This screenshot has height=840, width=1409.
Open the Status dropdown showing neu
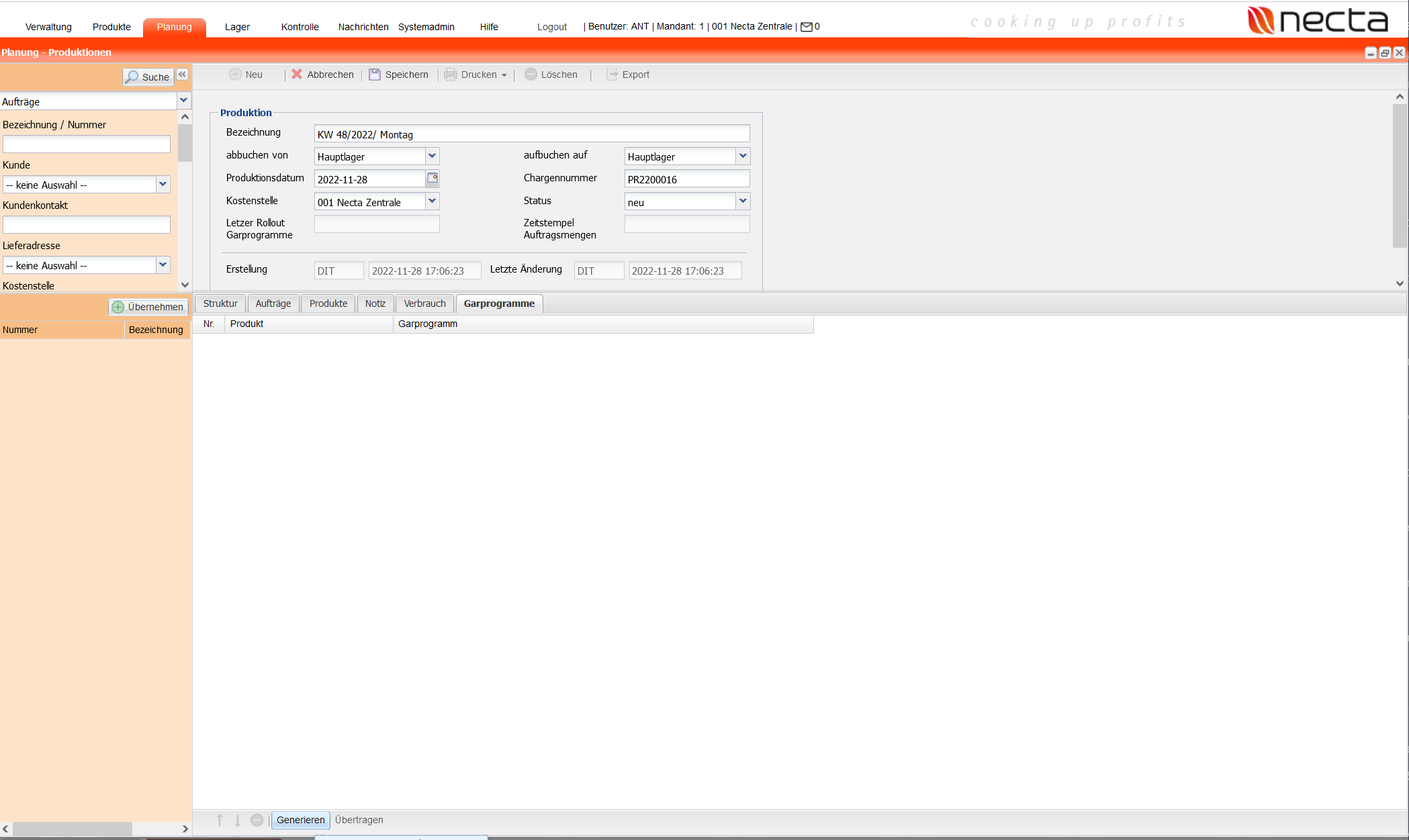pyautogui.click(x=743, y=201)
